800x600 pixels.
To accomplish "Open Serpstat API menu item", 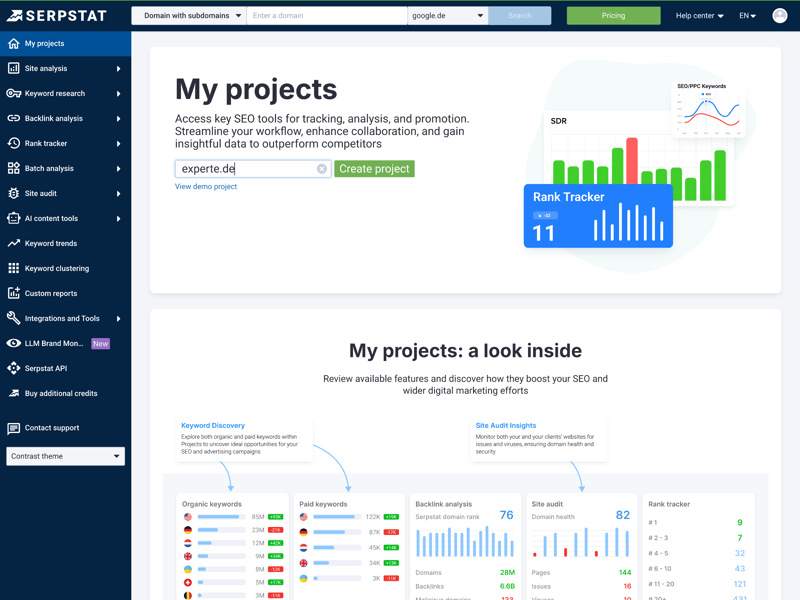I will (65, 368).
